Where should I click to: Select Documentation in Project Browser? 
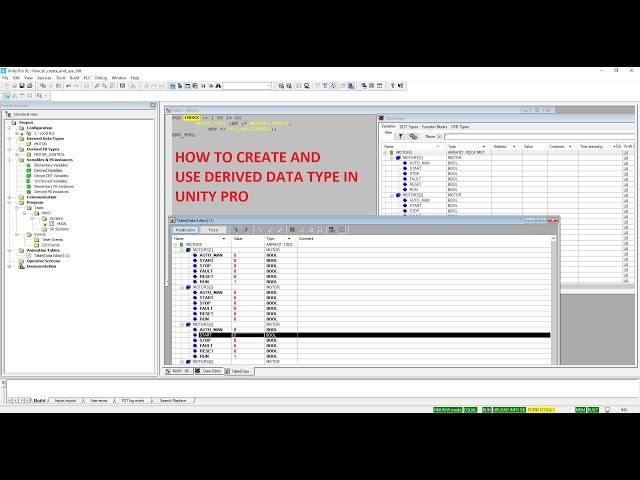click(x=41, y=267)
